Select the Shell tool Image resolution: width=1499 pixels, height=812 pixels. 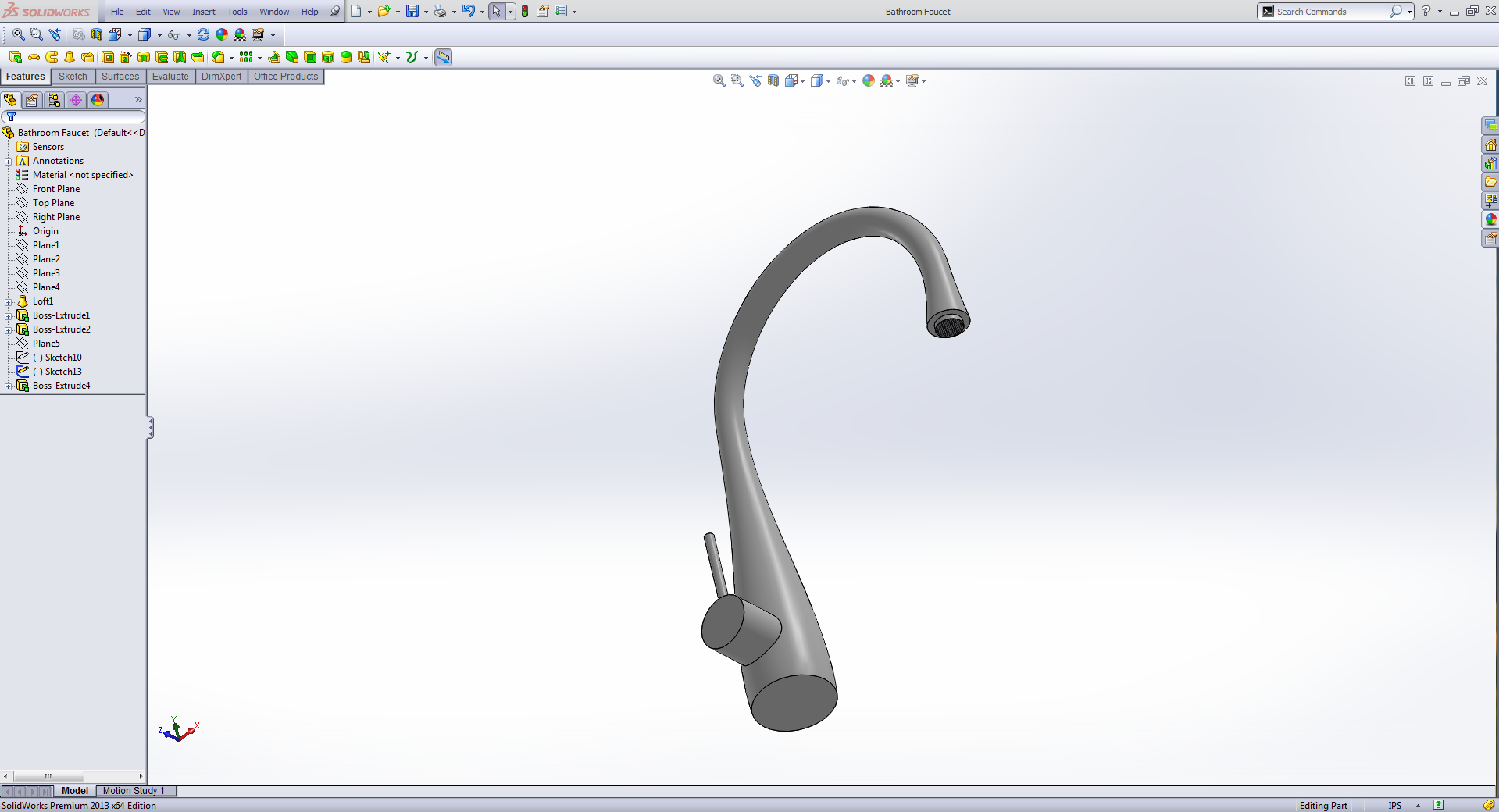point(310,57)
